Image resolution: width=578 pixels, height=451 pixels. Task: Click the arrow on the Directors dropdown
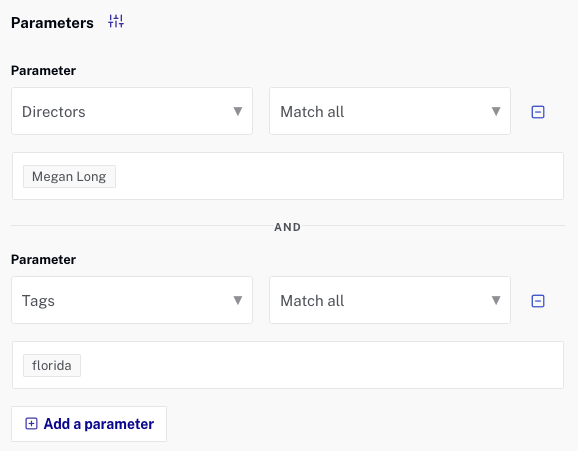[x=238, y=111]
